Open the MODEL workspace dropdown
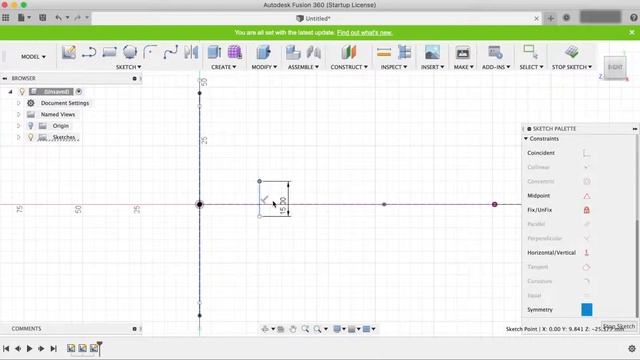The image size is (640, 360). [x=33, y=57]
